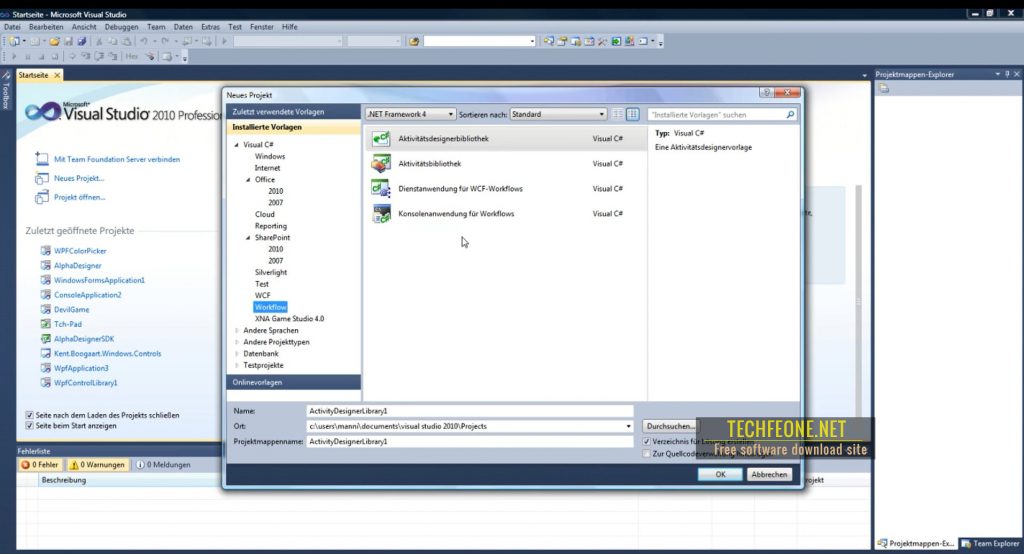Click the Open File folder toolbar icon
This screenshot has width=1024, height=554.
pyautogui.click(x=54, y=41)
